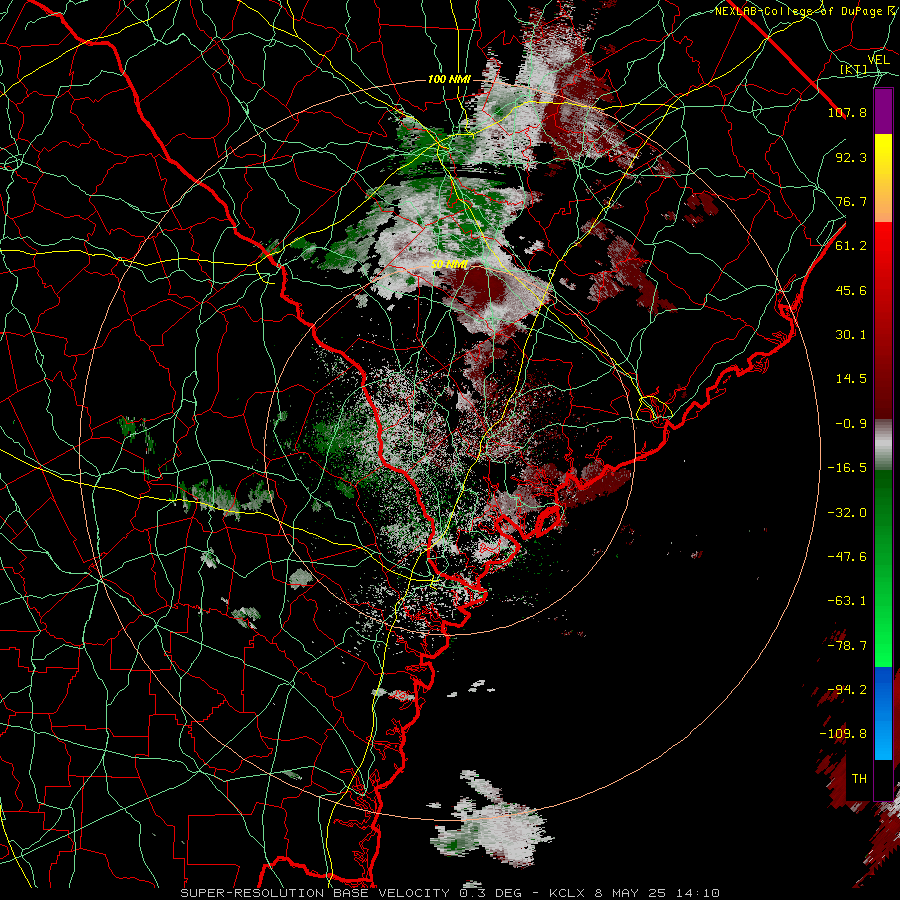This screenshot has width=900, height=900.
Task: Click the 50 NMI range ring label
Action: tap(449, 265)
